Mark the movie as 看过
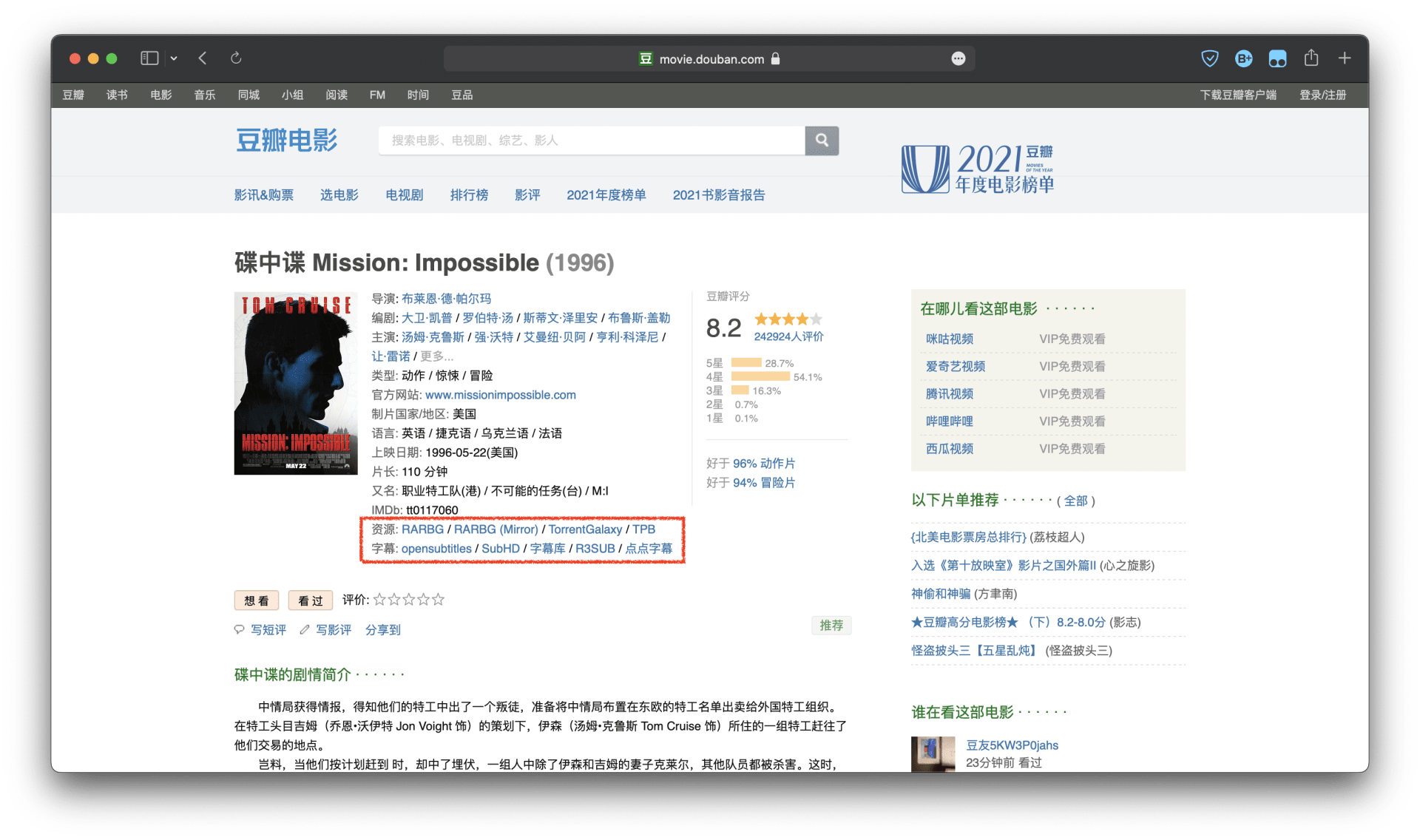Image resolution: width=1420 pixels, height=840 pixels. coord(310,600)
